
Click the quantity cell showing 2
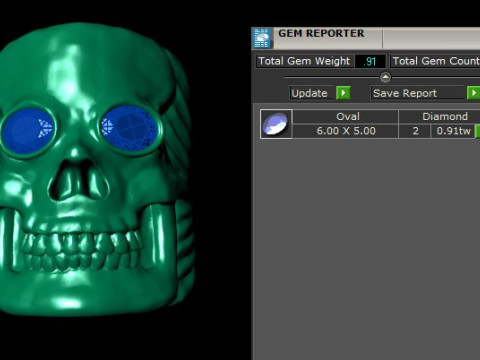click(x=415, y=131)
